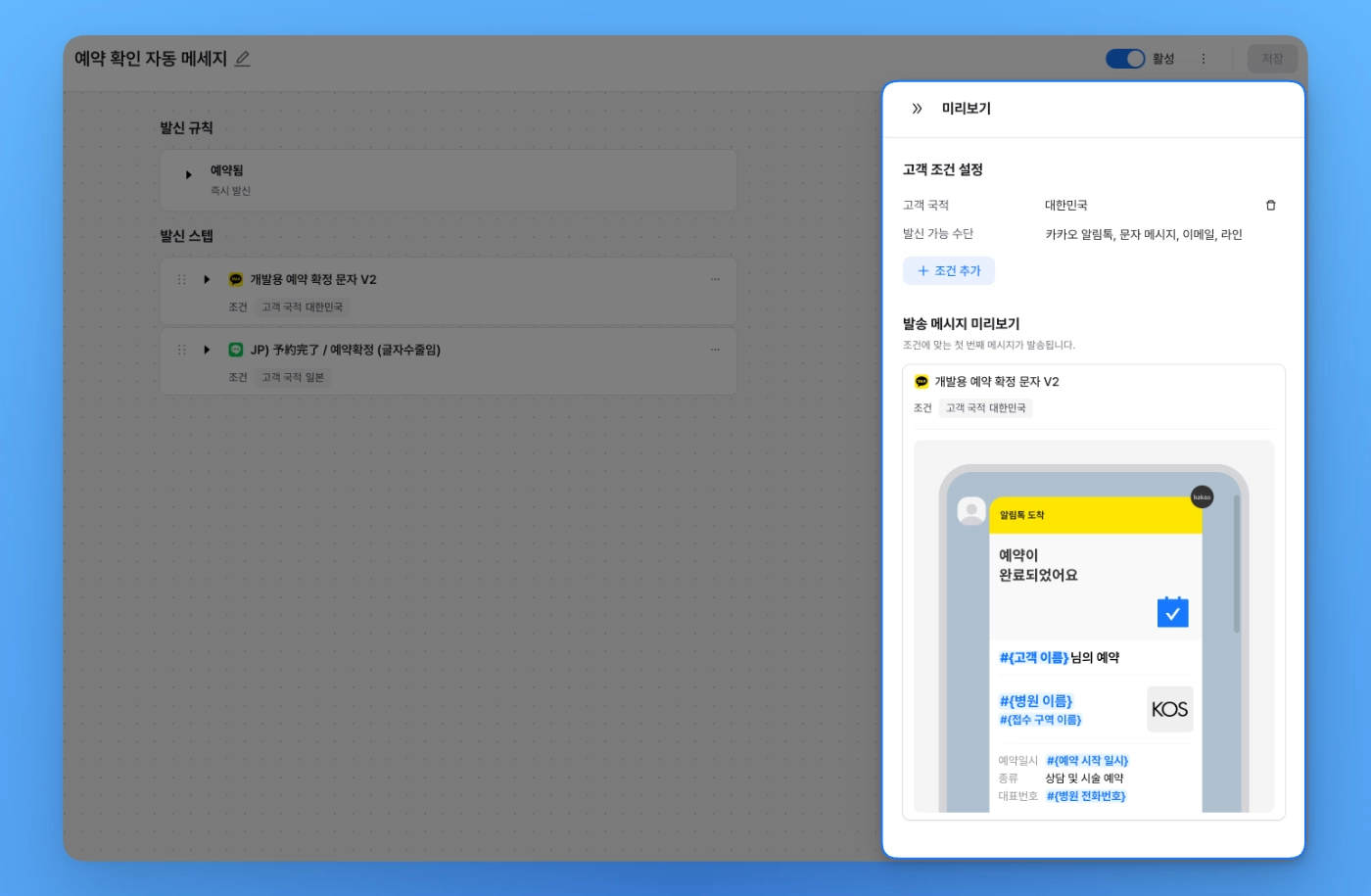Open the more options of 개발용 예약 확정 문자 V2 step
Viewport: 1371px width, 896px height.
[715, 280]
